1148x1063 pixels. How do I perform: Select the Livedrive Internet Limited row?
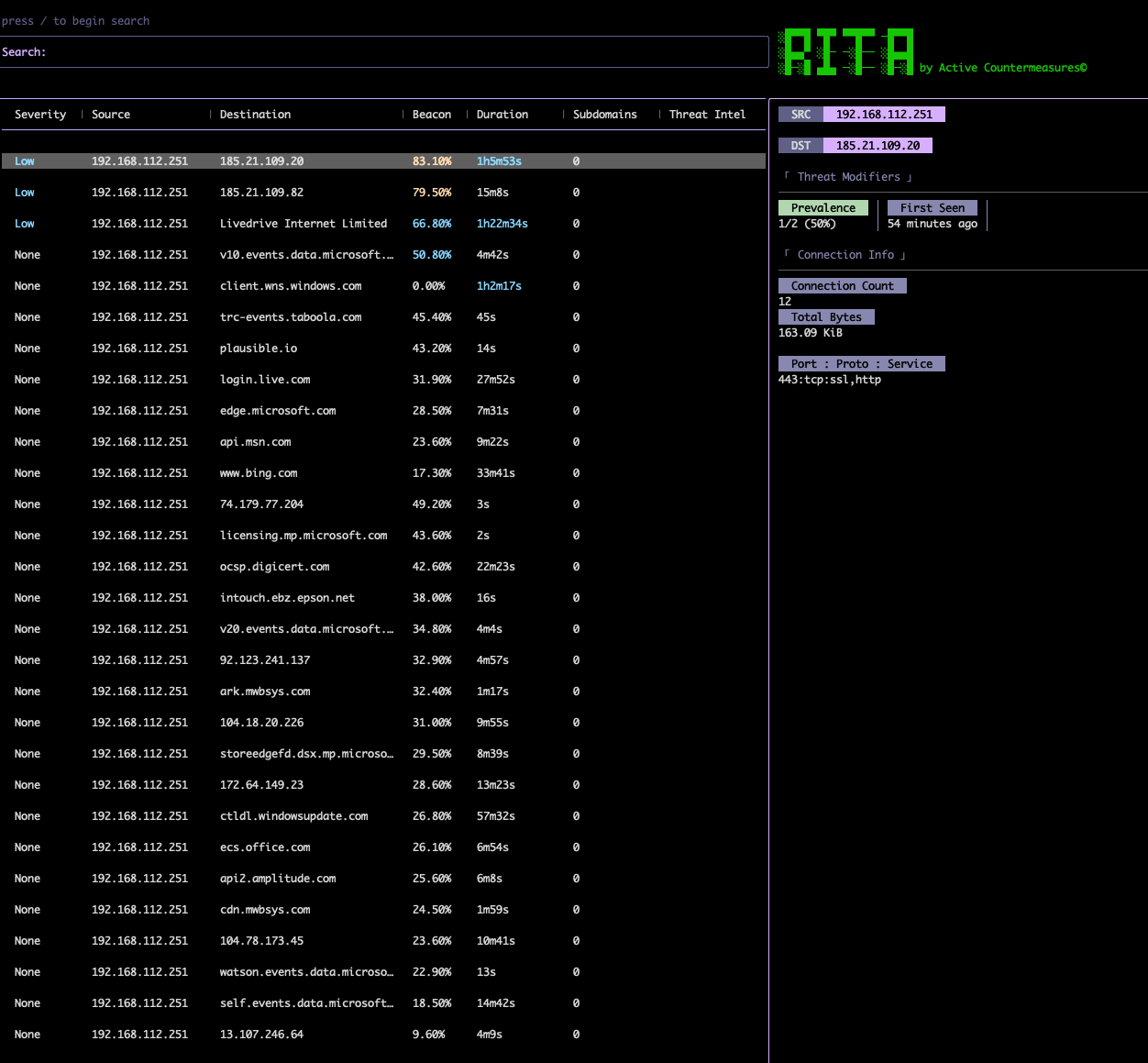(x=303, y=224)
